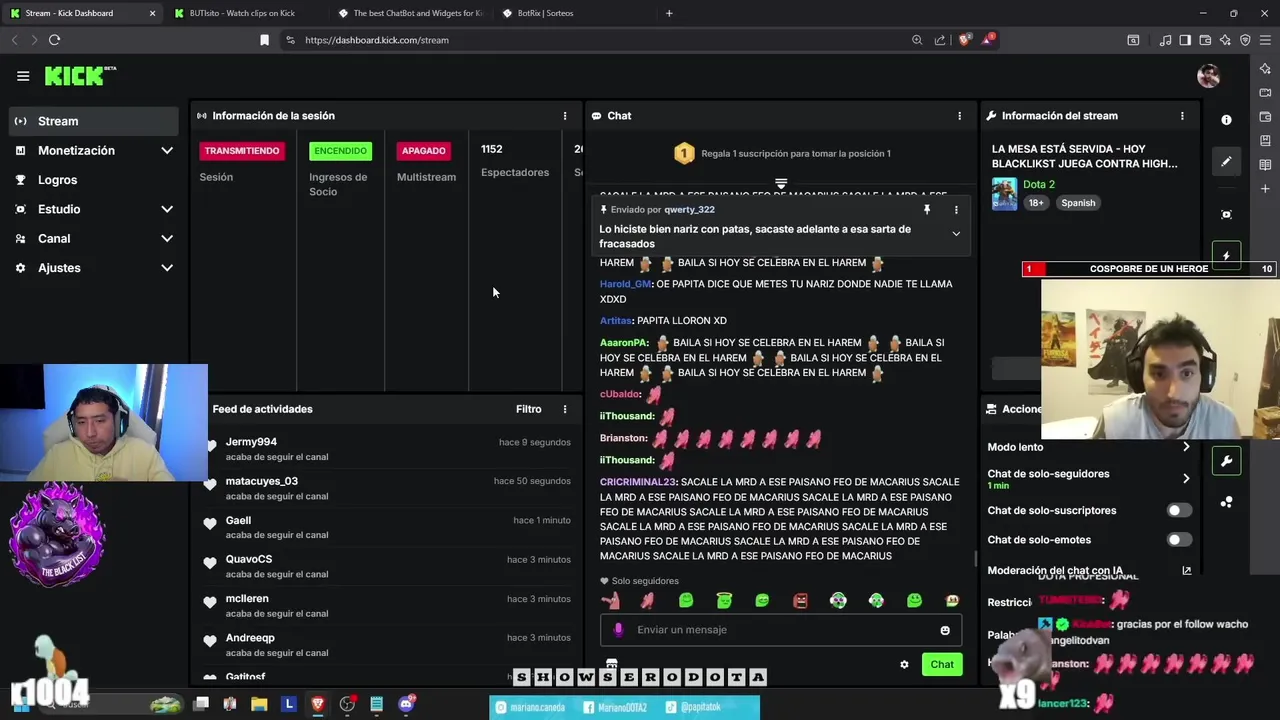Select Logros in the left sidebar

(x=94, y=180)
